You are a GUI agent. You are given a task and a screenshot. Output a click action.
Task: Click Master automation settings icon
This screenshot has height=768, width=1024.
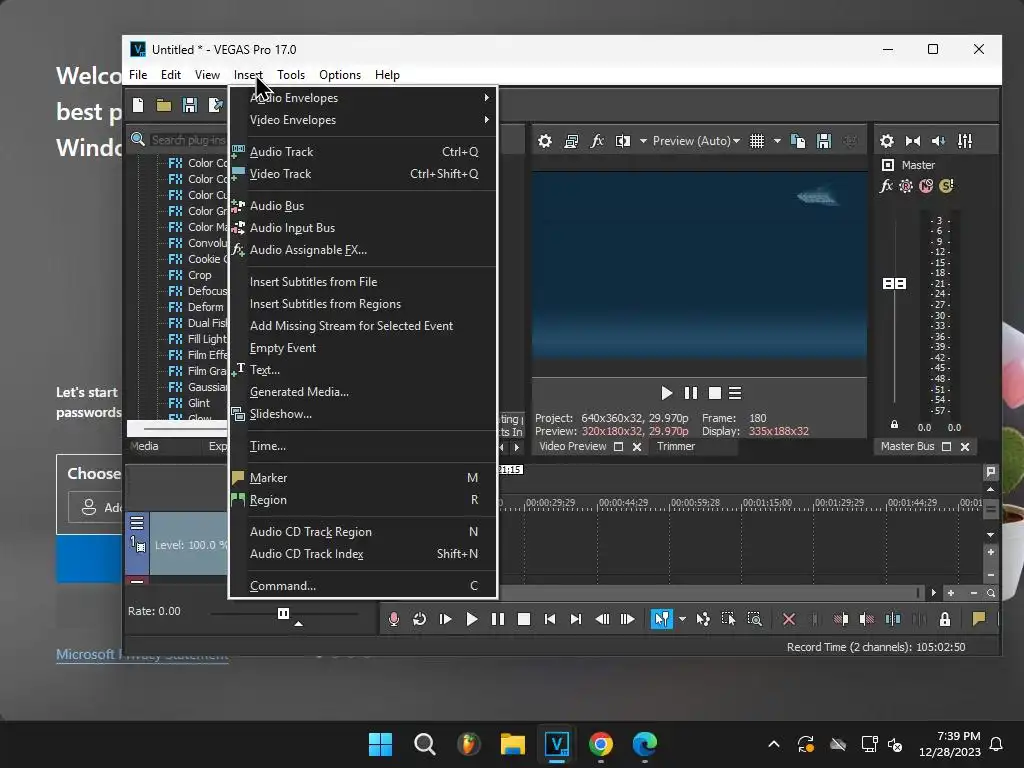[906, 186]
